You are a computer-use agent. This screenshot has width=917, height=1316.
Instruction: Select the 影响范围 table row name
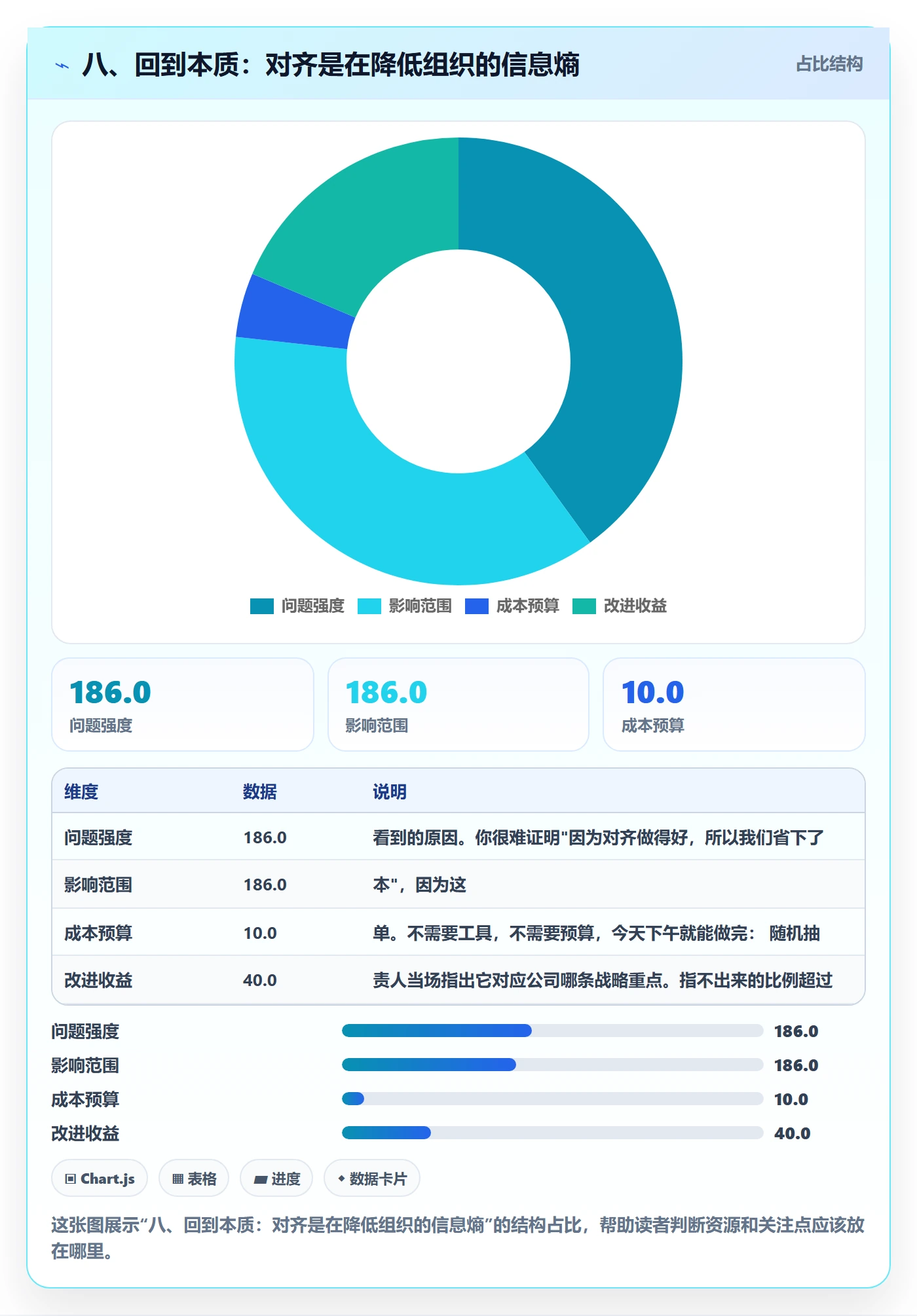98,885
